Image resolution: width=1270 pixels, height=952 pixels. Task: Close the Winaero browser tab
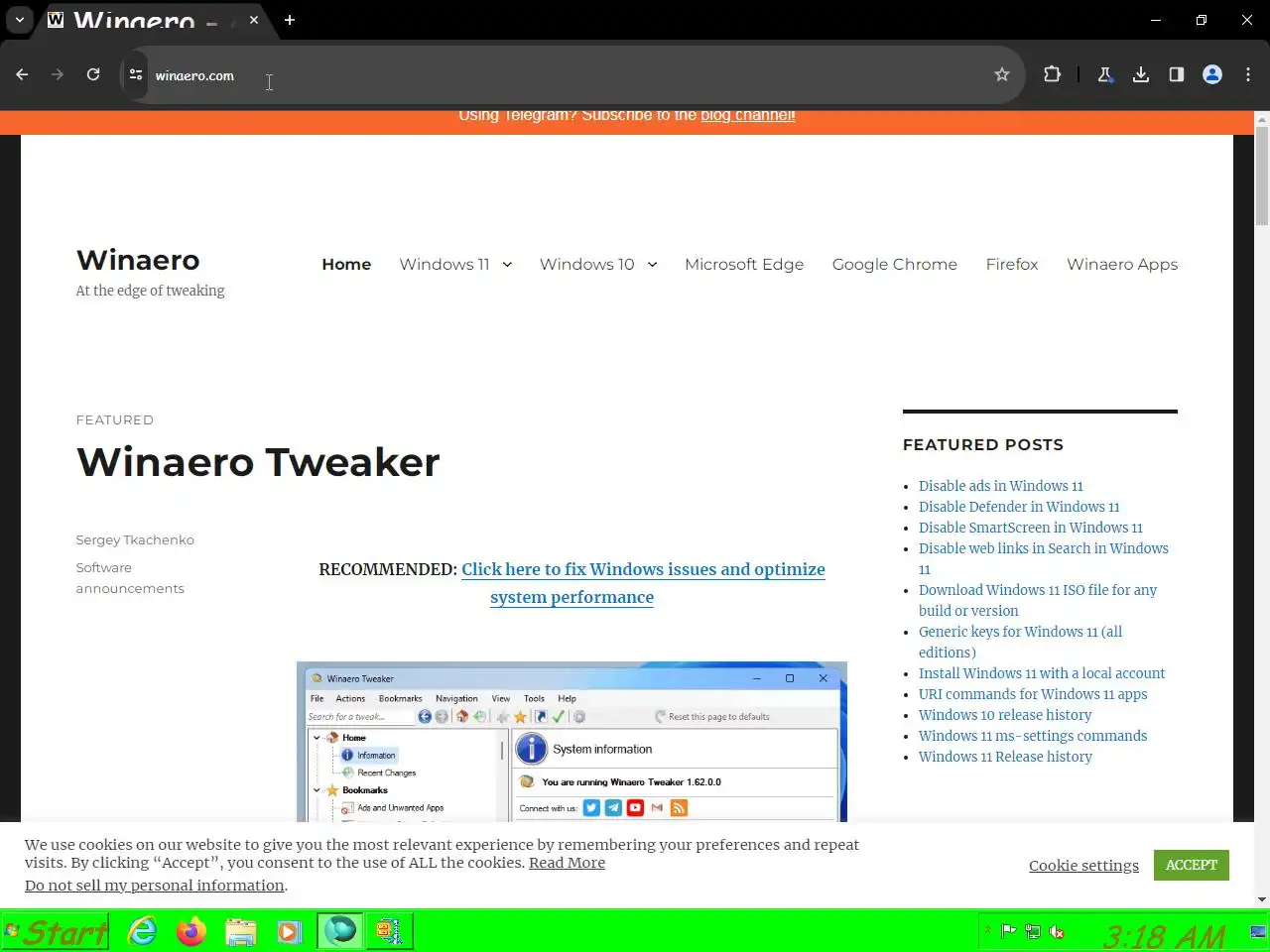tap(254, 20)
